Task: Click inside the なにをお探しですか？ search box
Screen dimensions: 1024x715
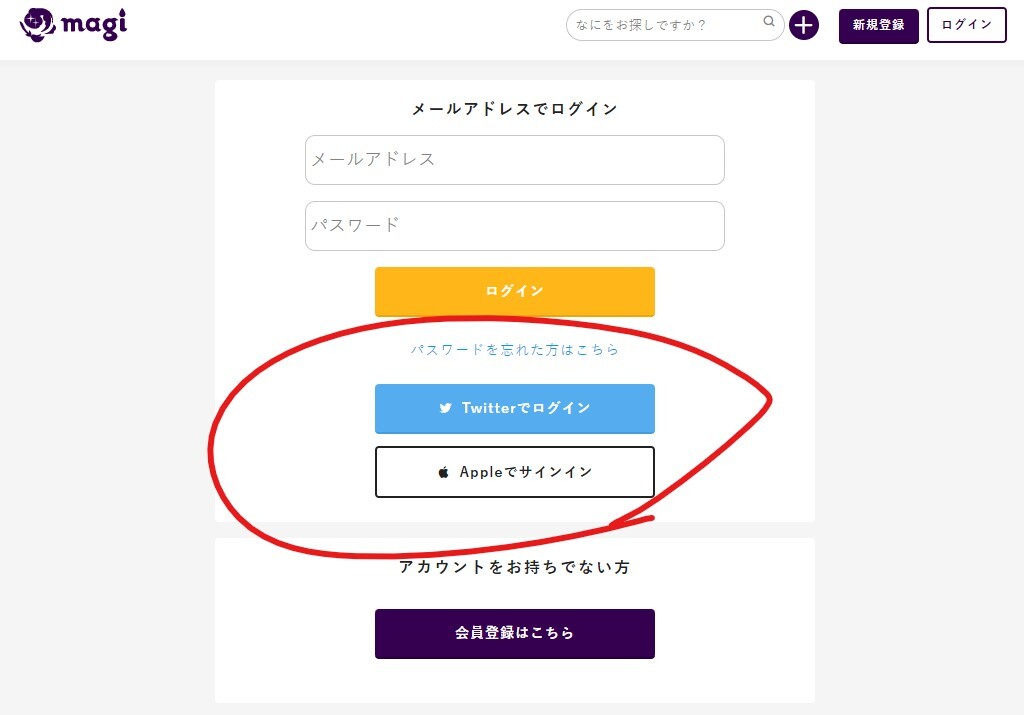Action: coord(660,25)
